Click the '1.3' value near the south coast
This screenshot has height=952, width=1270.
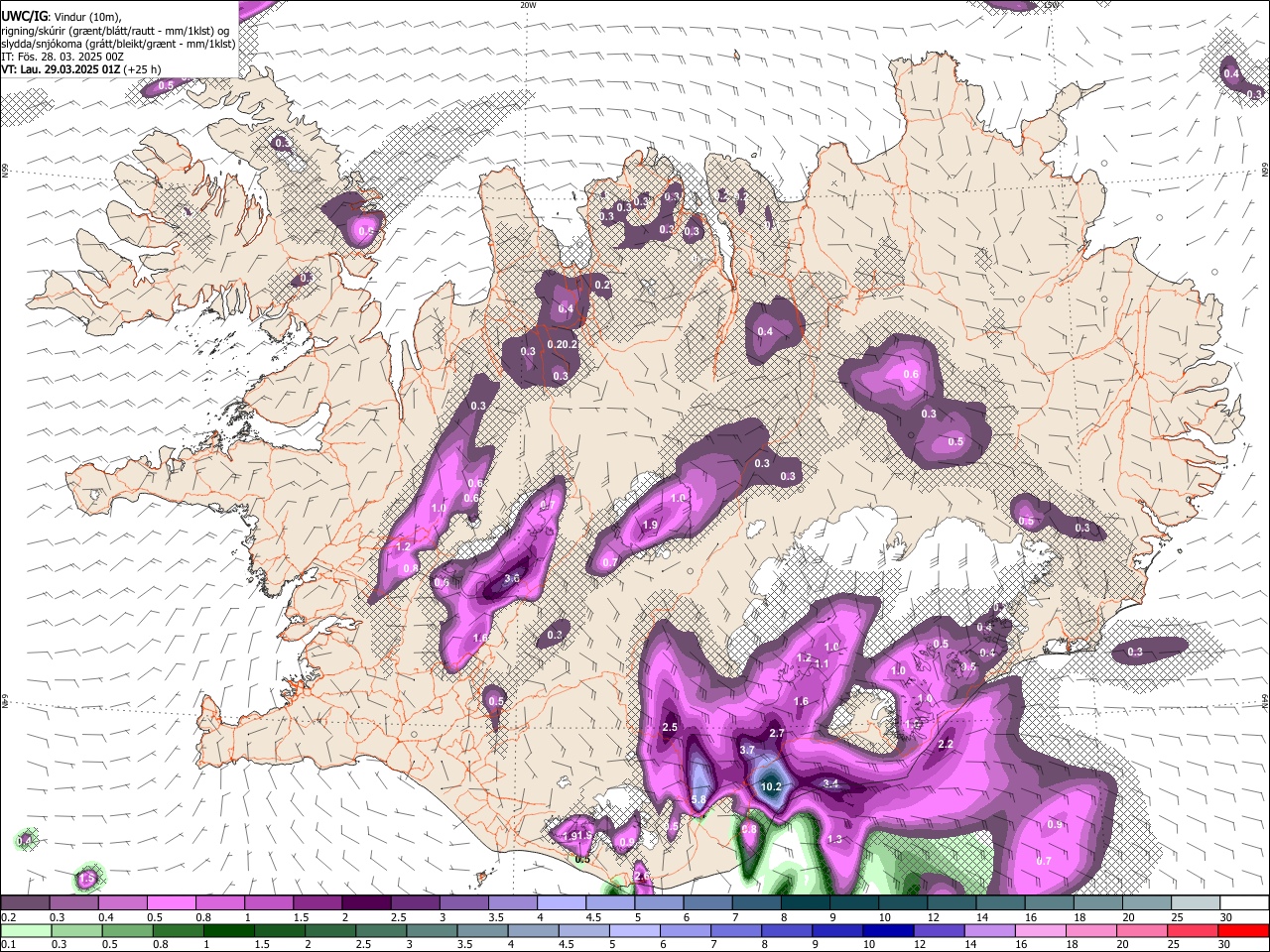[x=834, y=839]
